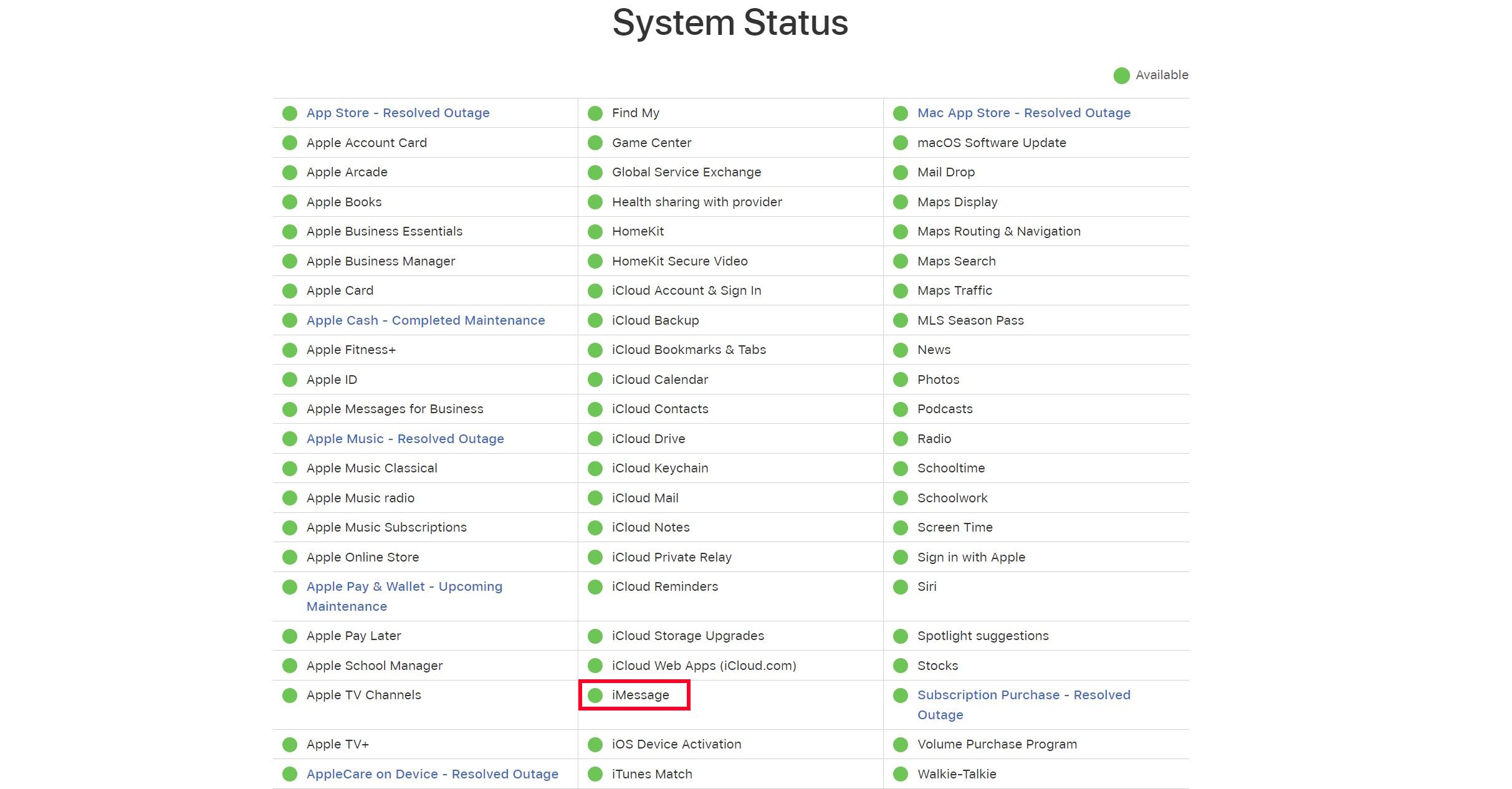The image size is (1512, 789).
Task: Open Apple Music - Resolved Outage details
Action: click(x=405, y=438)
